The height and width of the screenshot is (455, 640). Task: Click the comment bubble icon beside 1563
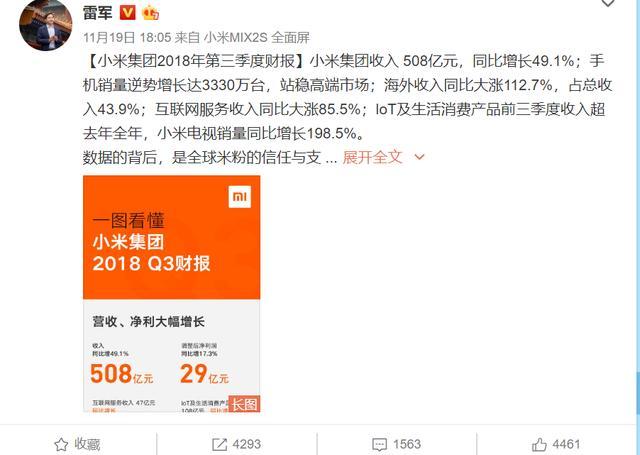click(x=380, y=444)
